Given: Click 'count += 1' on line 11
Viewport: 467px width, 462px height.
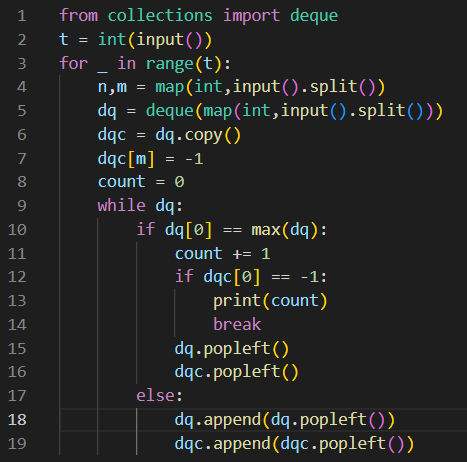Looking at the screenshot, I should 222,254.
